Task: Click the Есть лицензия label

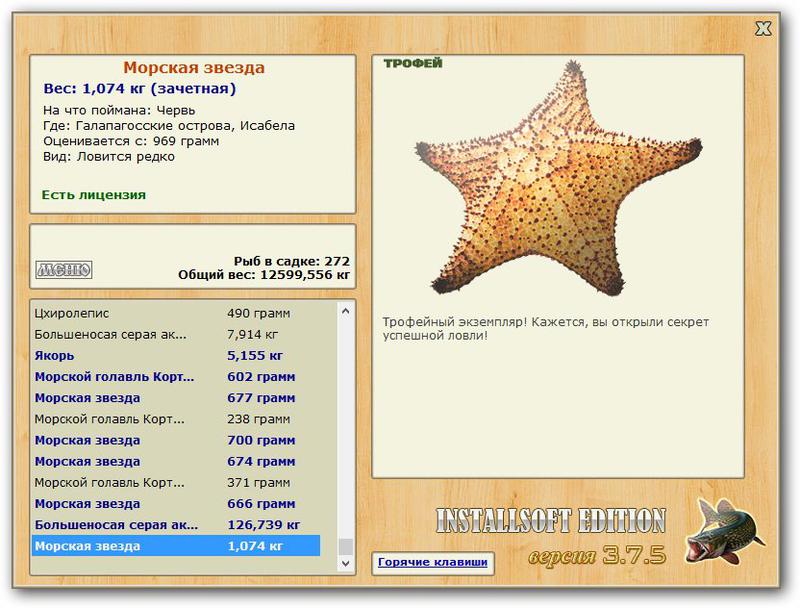Action: point(94,195)
